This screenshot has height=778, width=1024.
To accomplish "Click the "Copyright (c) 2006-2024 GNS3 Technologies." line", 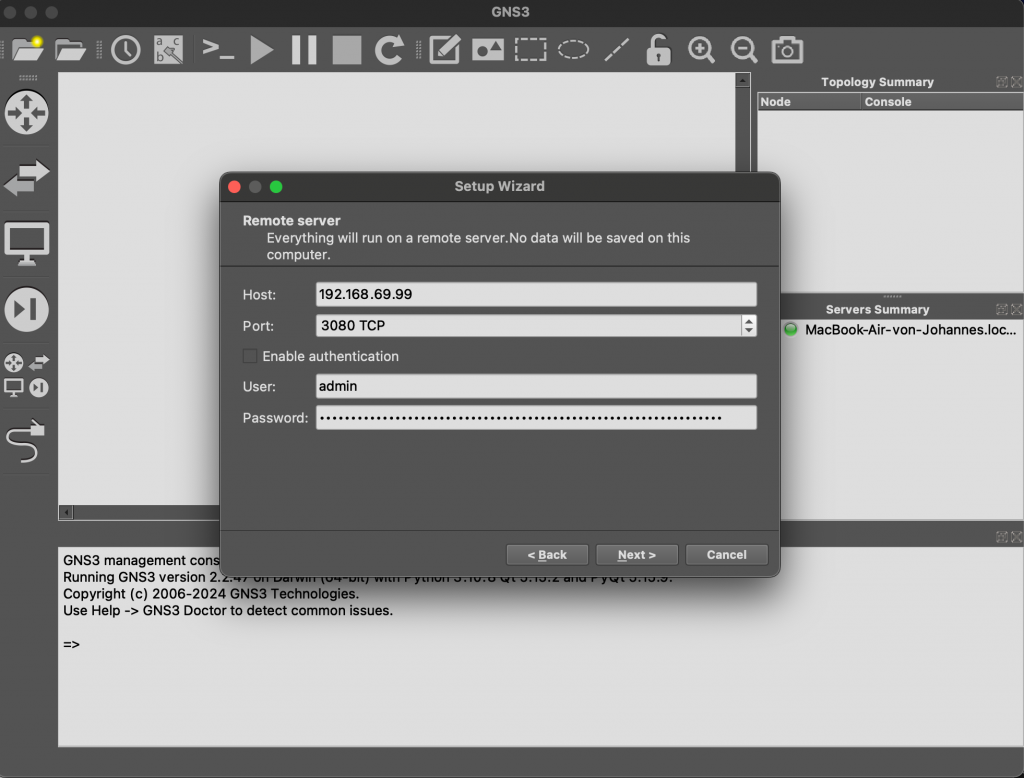I will (211, 594).
